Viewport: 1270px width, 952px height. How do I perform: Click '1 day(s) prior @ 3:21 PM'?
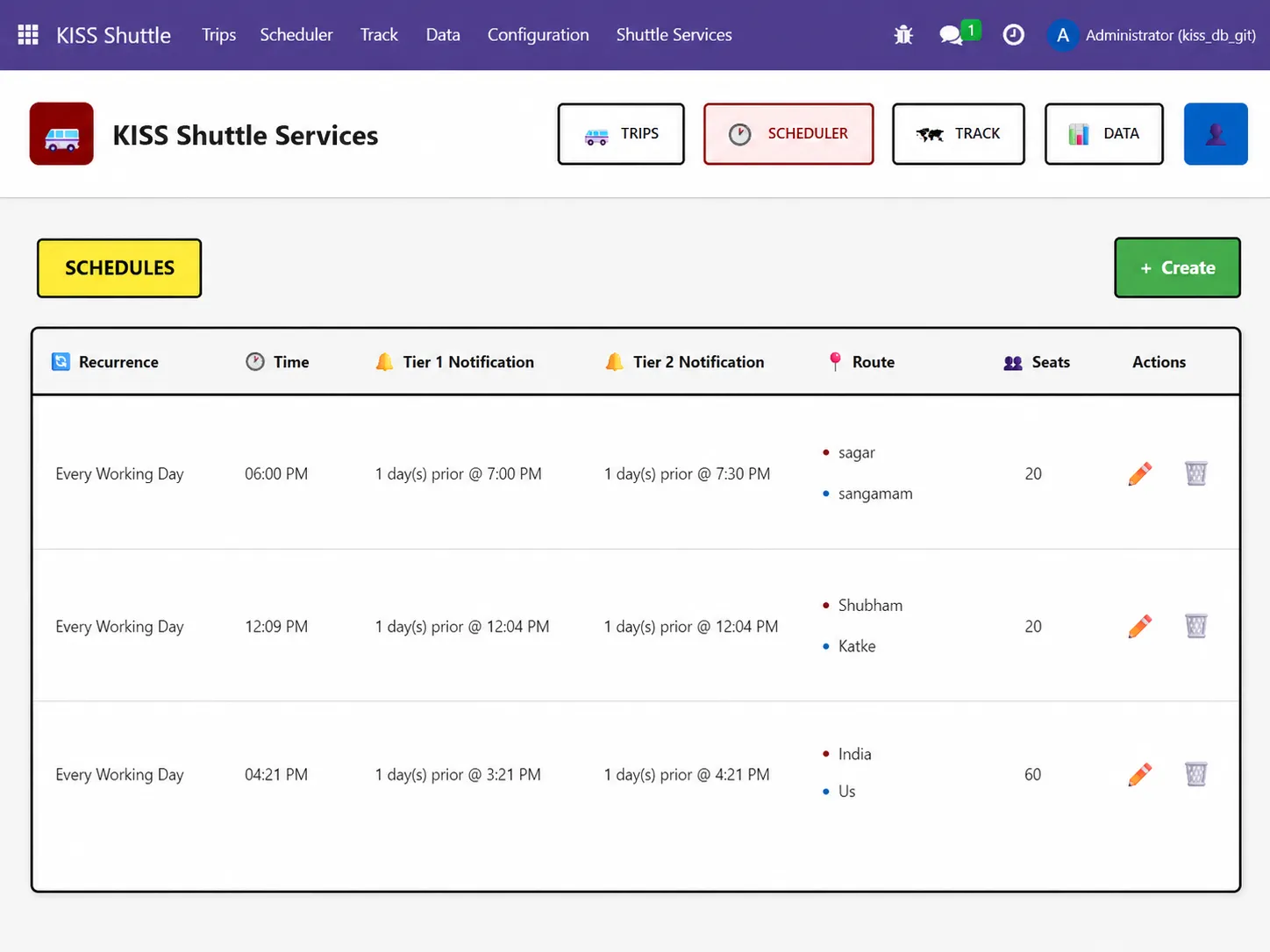coord(458,774)
